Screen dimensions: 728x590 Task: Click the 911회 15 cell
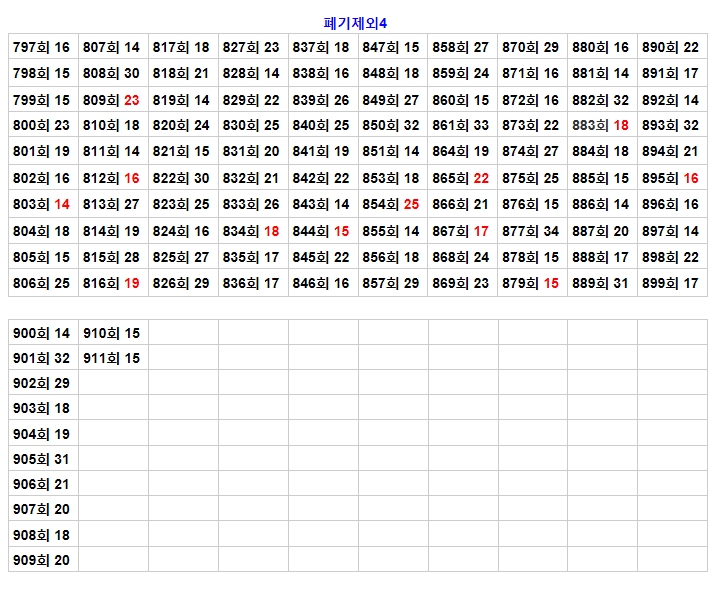pos(111,359)
